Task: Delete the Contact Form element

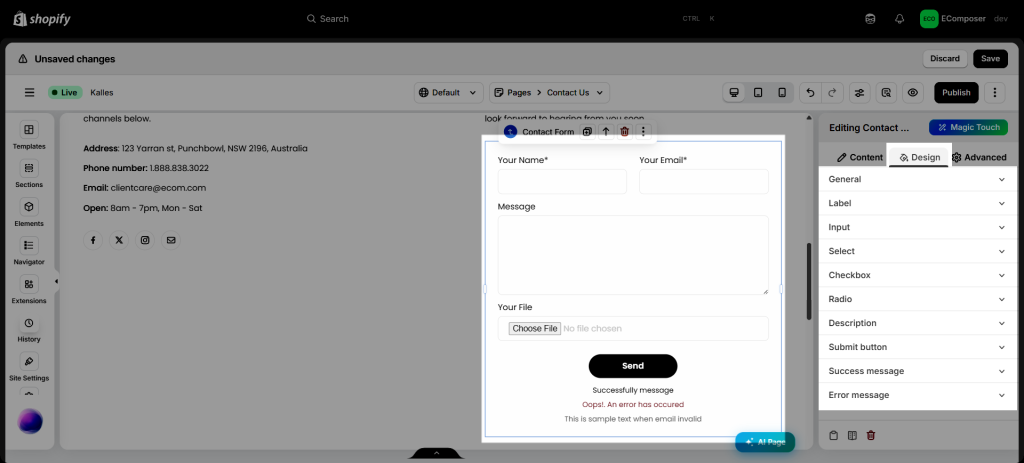Action: point(624,132)
